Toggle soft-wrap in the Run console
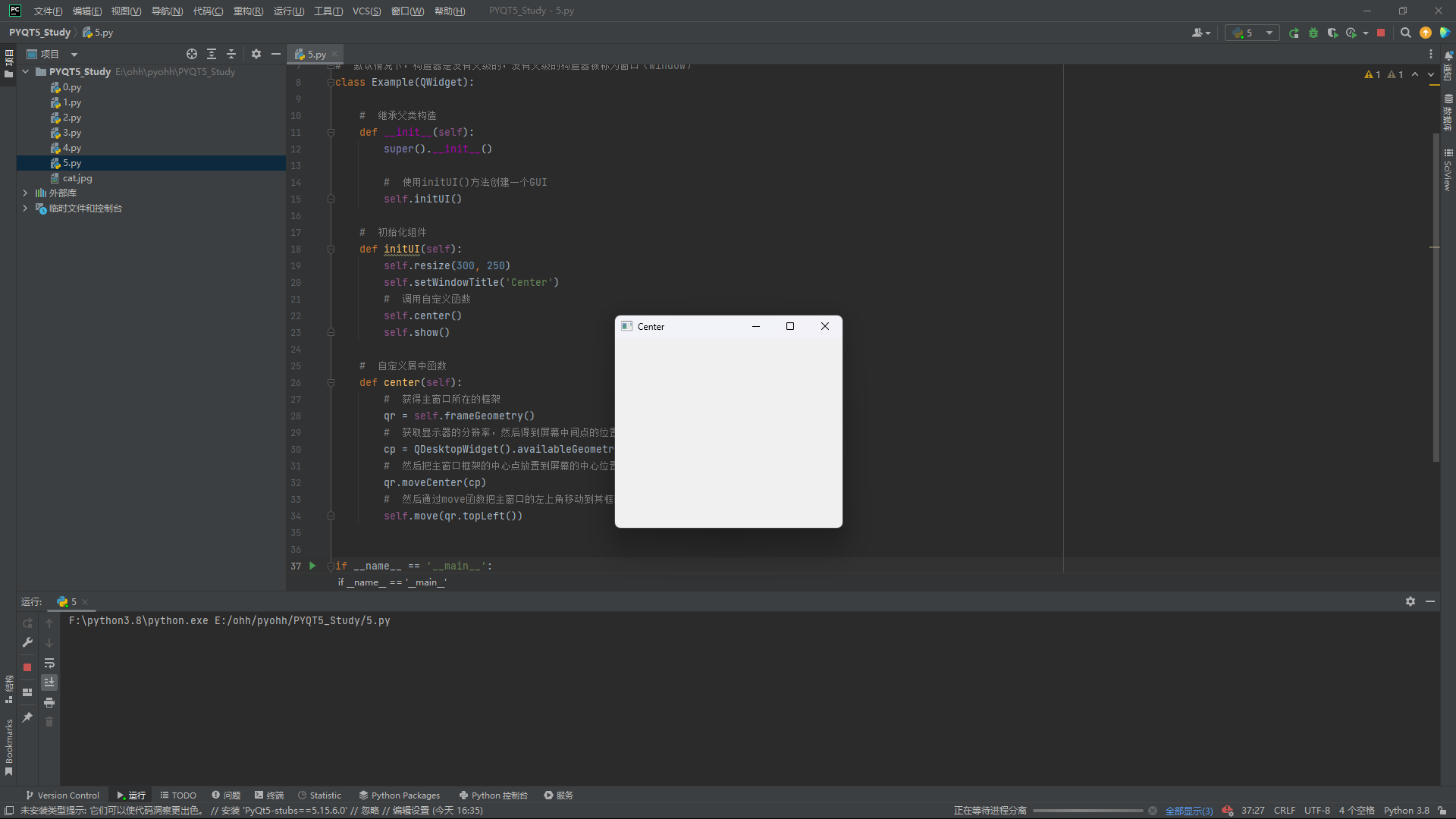This screenshot has width=1456, height=819. pos(49,663)
